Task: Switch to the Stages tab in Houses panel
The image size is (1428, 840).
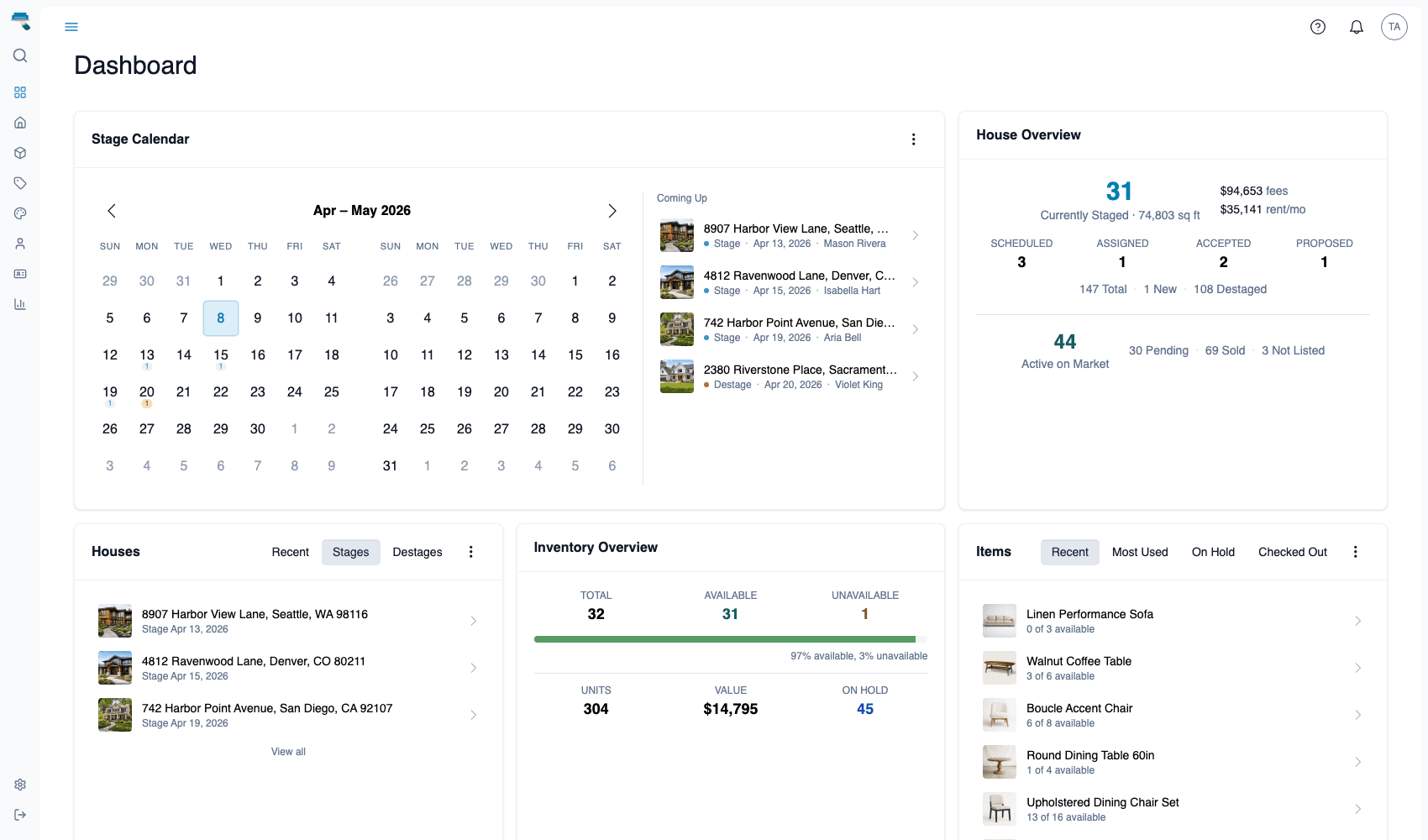Action: pos(350,552)
